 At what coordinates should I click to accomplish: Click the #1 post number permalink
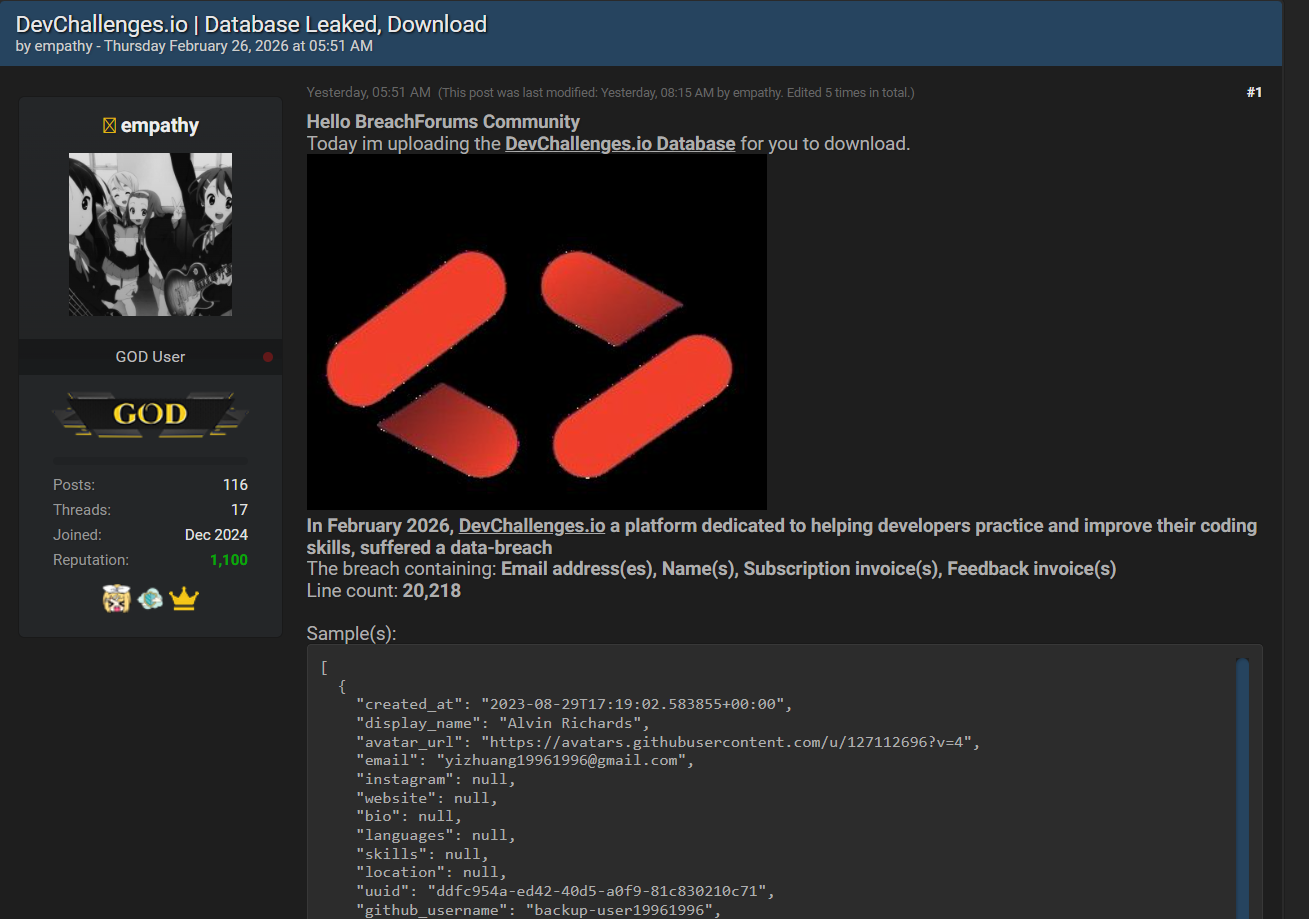(1254, 92)
